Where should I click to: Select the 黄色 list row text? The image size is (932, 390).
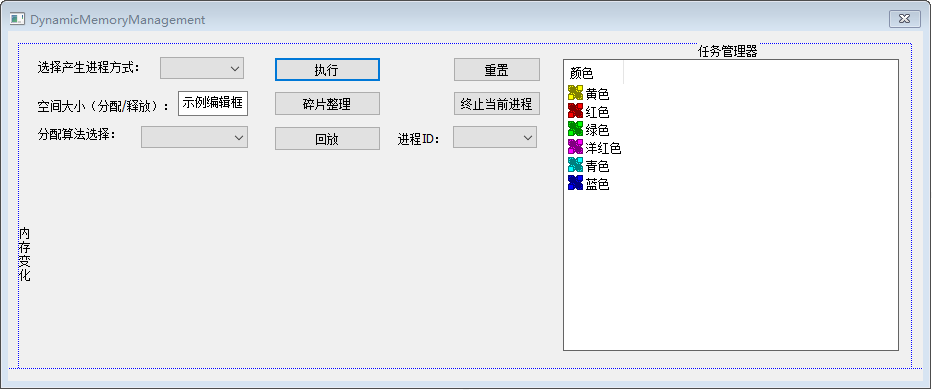coord(597,94)
